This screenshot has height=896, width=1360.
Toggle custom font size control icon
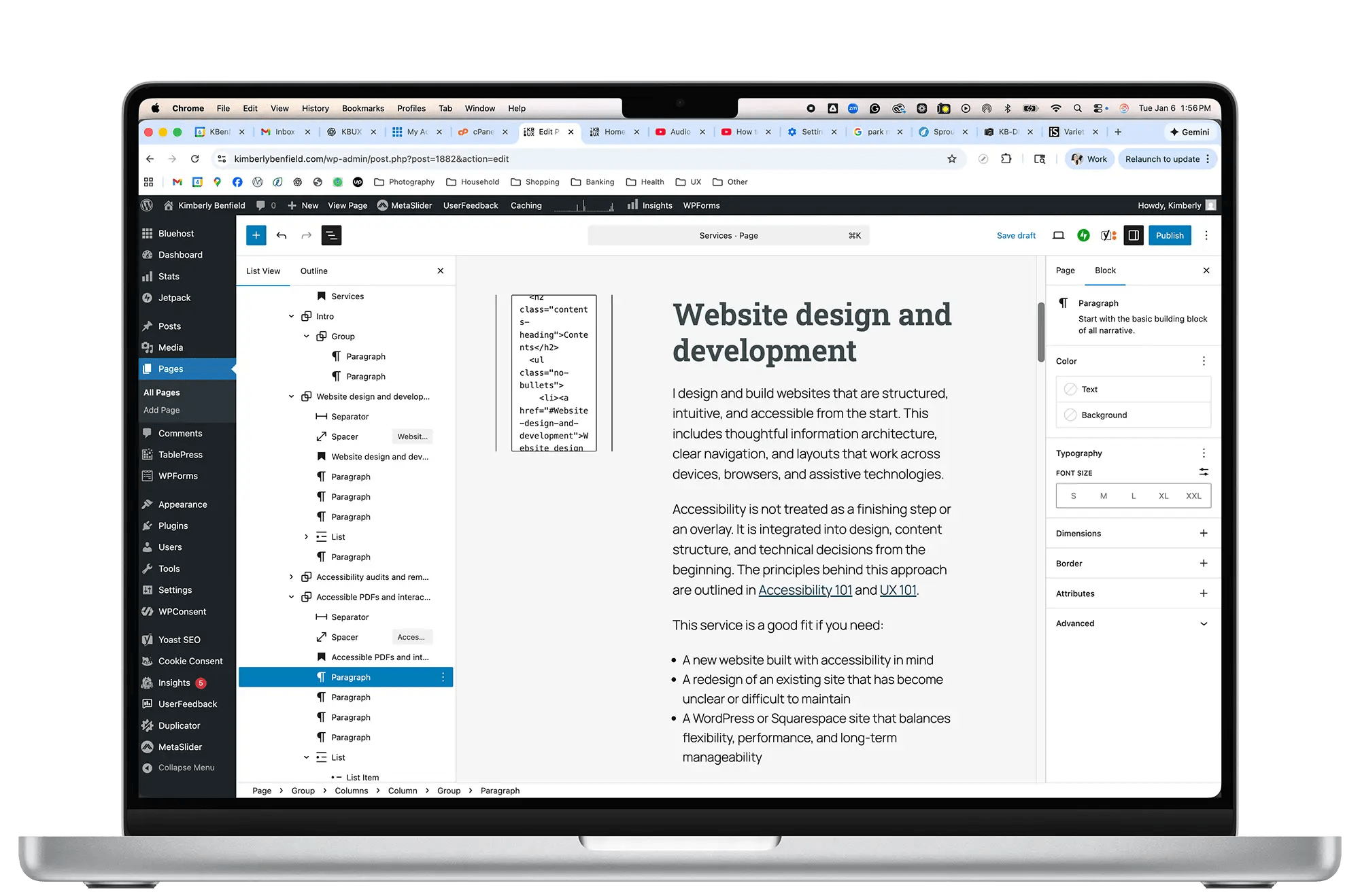1203,472
